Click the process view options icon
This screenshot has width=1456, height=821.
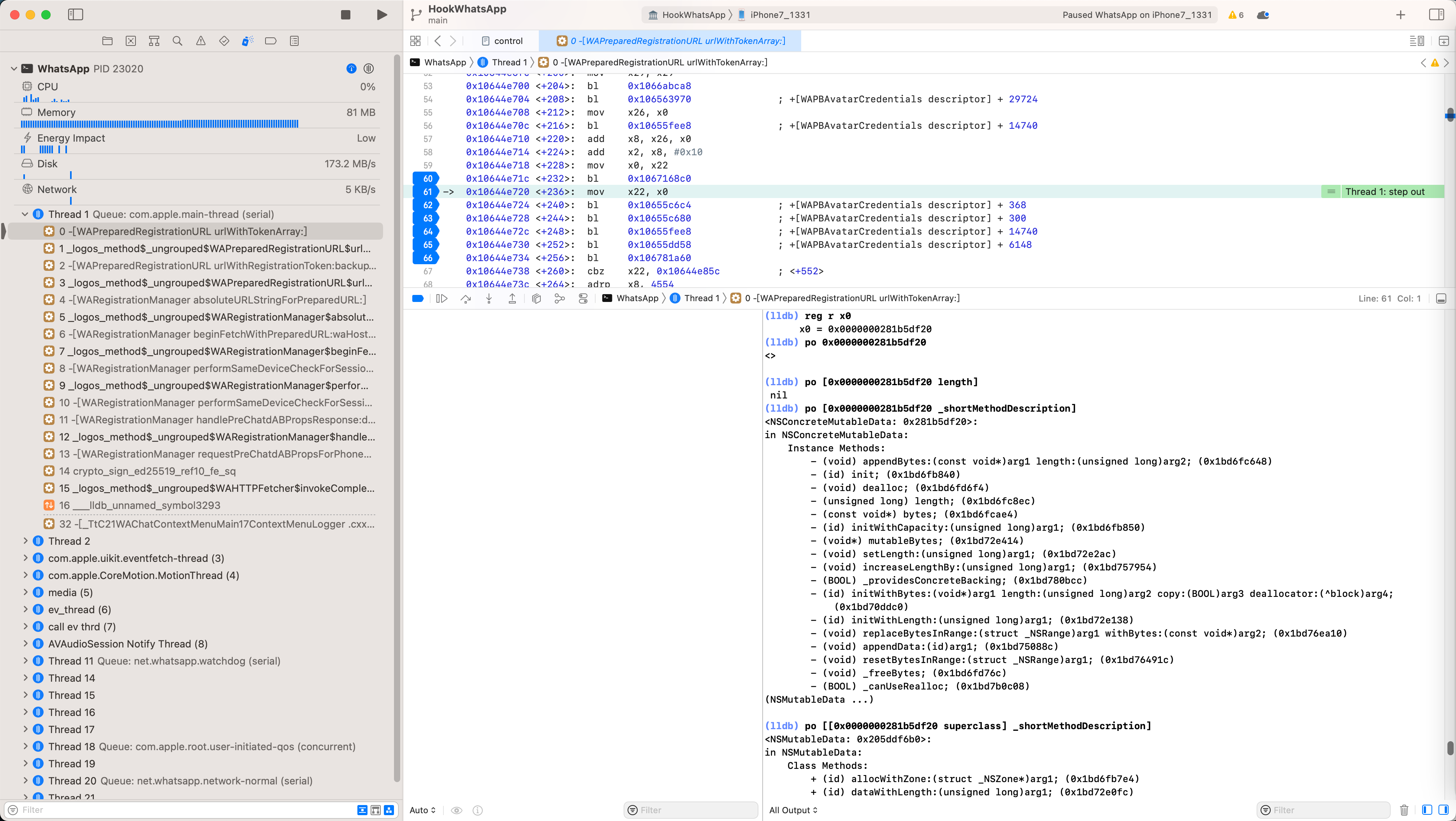(x=369, y=68)
